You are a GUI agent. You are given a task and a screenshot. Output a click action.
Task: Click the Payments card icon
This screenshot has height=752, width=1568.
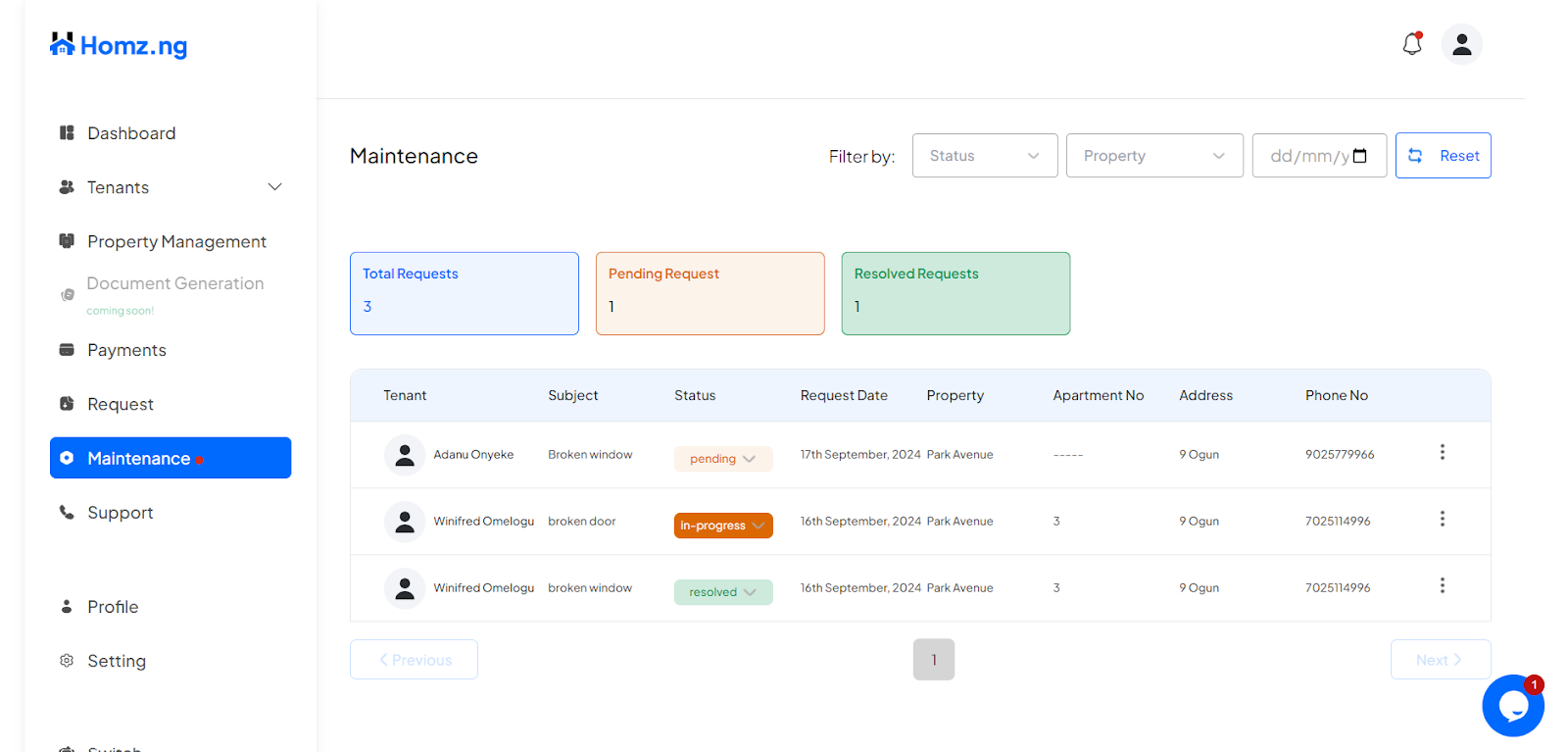(x=67, y=350)
